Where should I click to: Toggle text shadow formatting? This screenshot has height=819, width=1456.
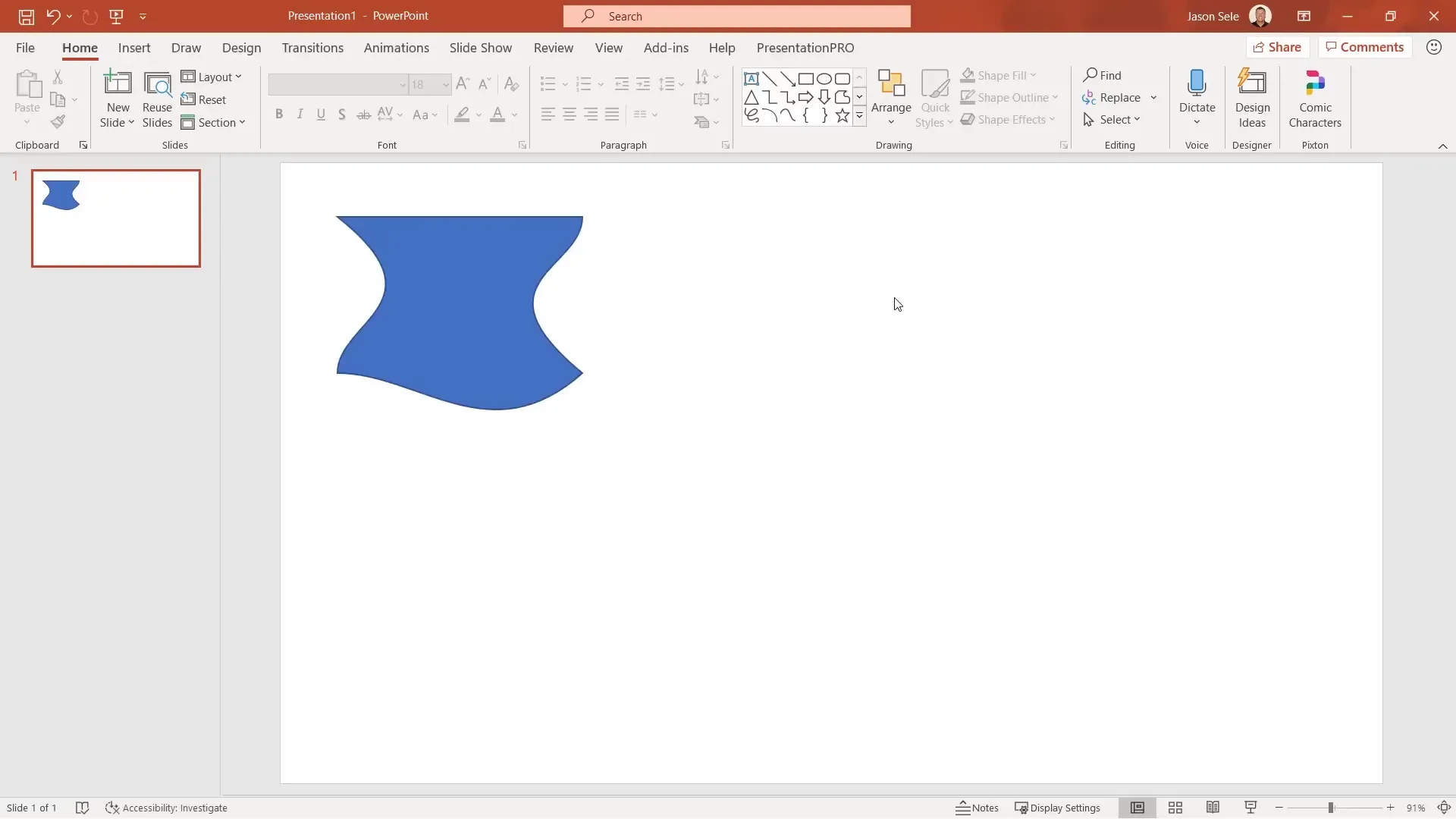pyautogui.click(x=343, y=114)
